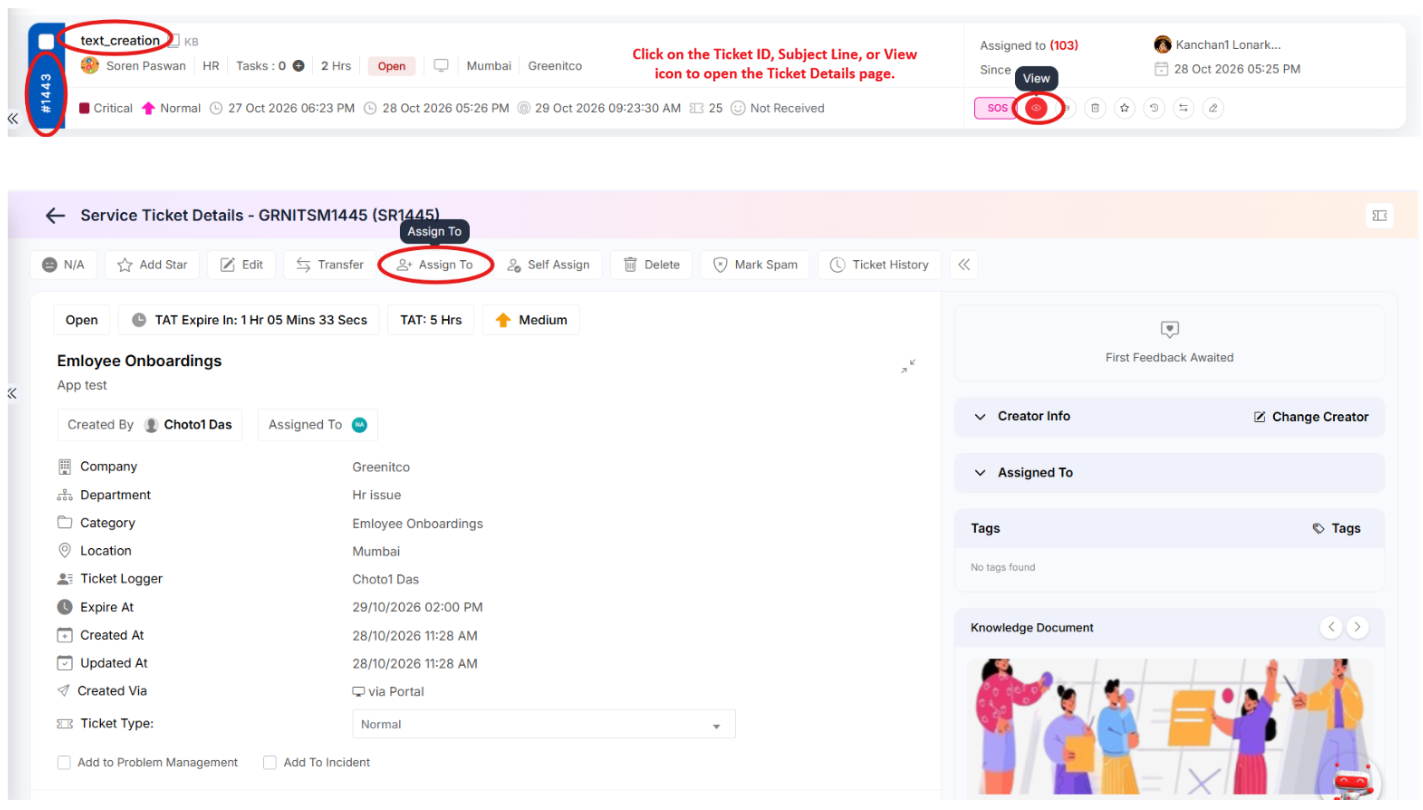Click Edit in the ticket toolbar

point(242,265)
